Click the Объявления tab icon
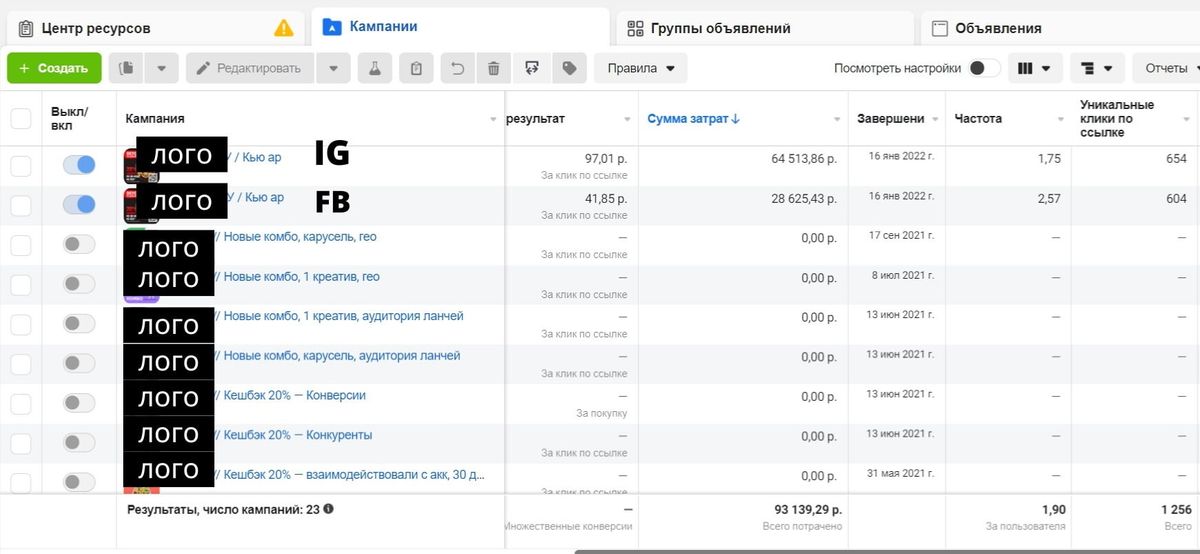The image size is (1200, 554). click(x=939, y=28)
